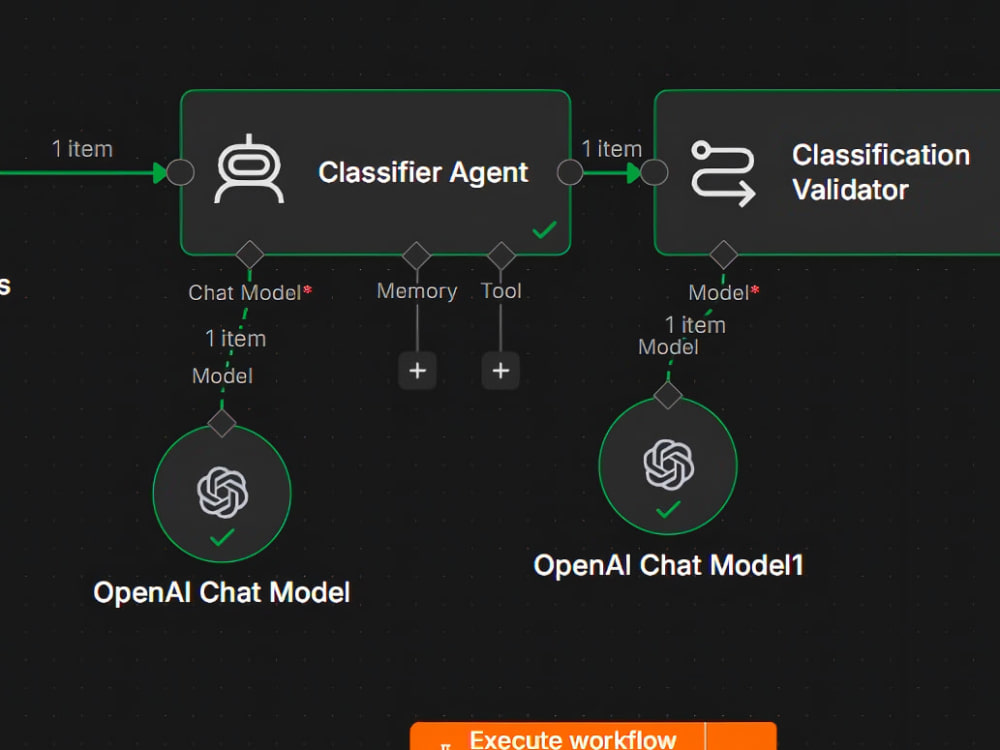Add a Tool sub-node with plus button
Viewport: 1000px width, 750px height.
(x=501, y=371)
